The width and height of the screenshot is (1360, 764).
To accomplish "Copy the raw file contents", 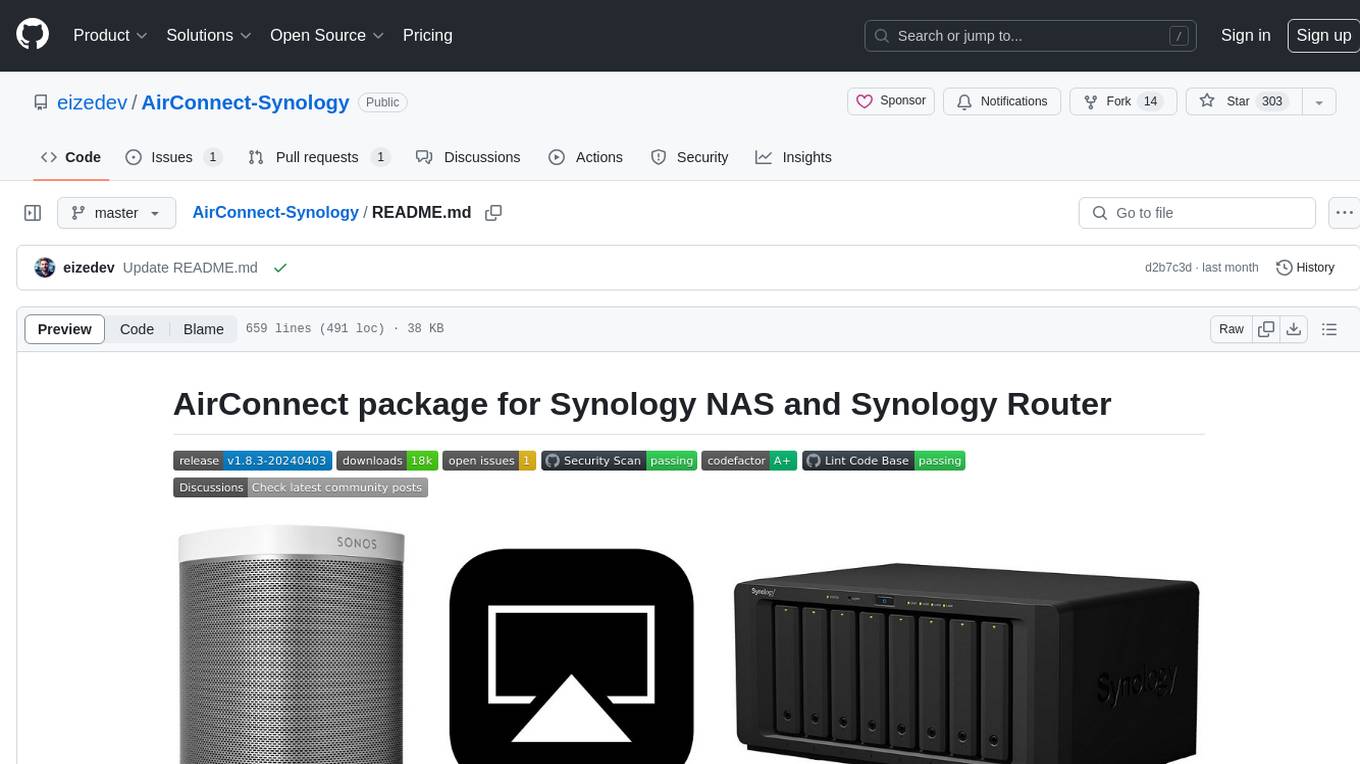I will coord(1266,329).
